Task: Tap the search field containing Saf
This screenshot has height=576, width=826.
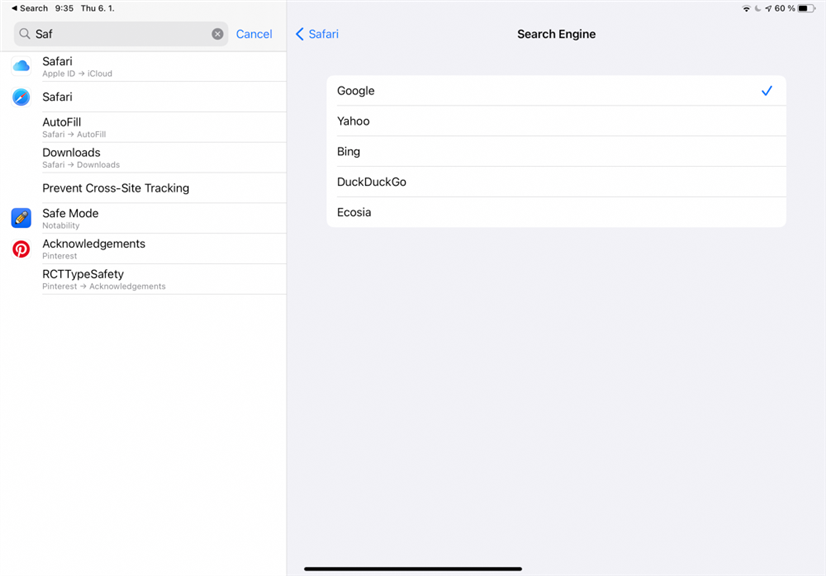Action: (x=120, y=34)
